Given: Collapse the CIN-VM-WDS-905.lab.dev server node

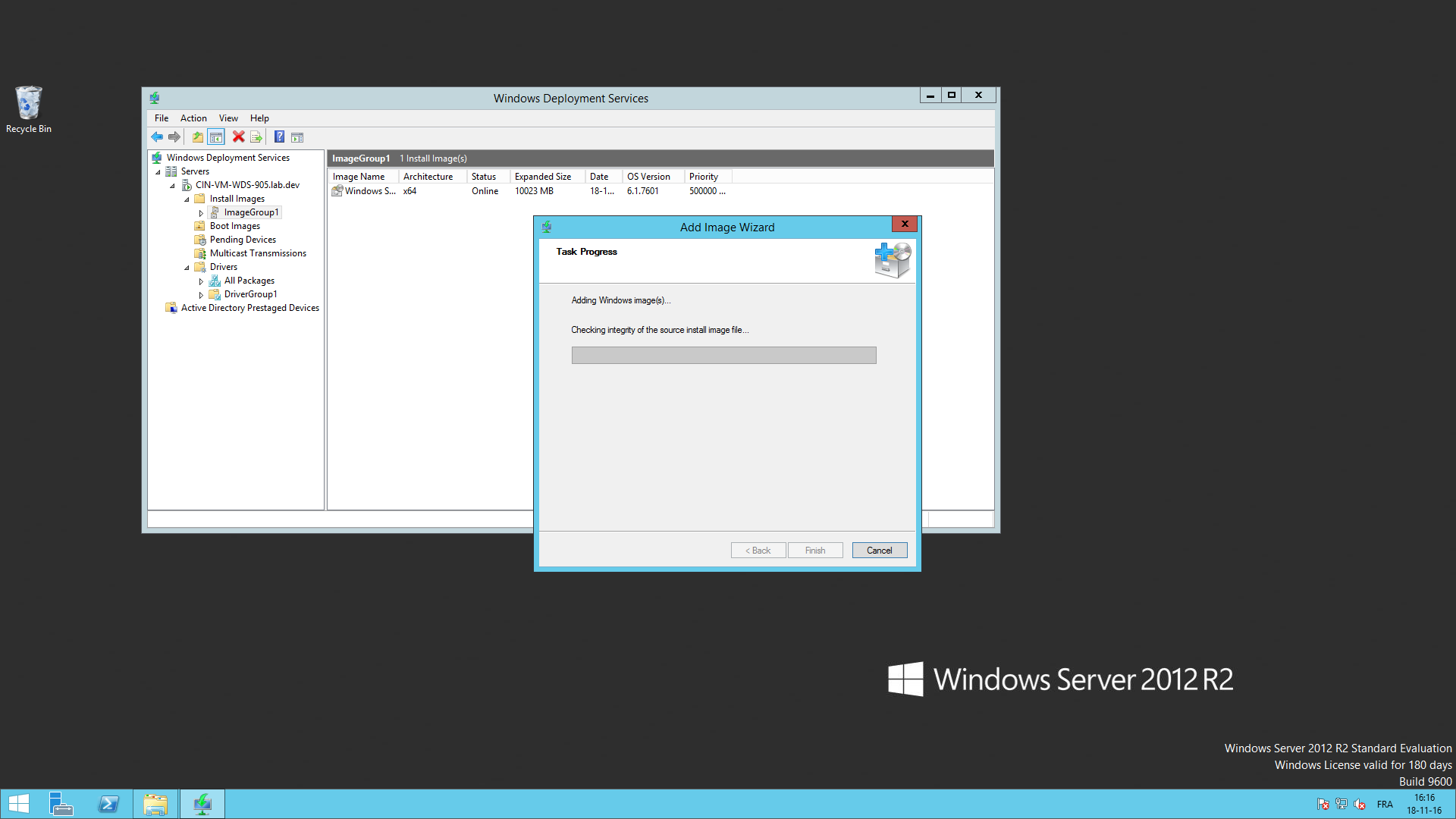Looking at the screenshot, I should [x=172, y=186].
